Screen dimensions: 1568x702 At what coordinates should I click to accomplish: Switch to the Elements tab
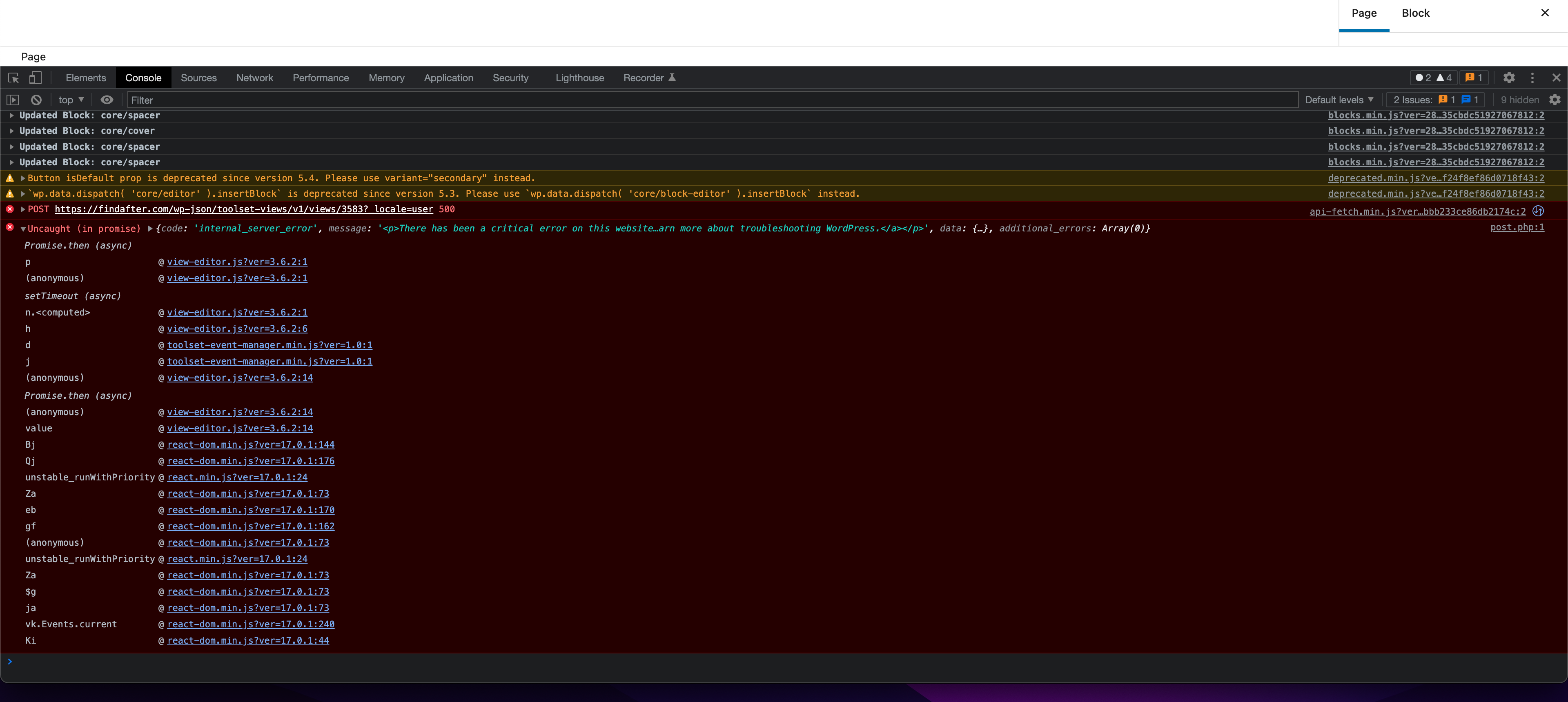click(x=86, y=78)
